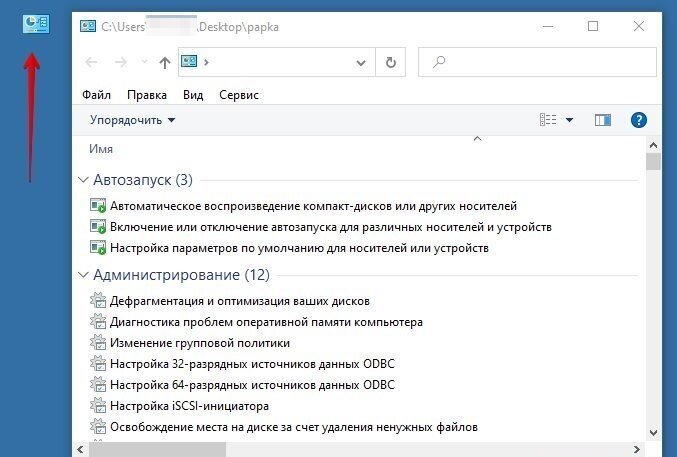Open Help with question mark icon
Screen dimensions: 677x457
click(639, 120)
